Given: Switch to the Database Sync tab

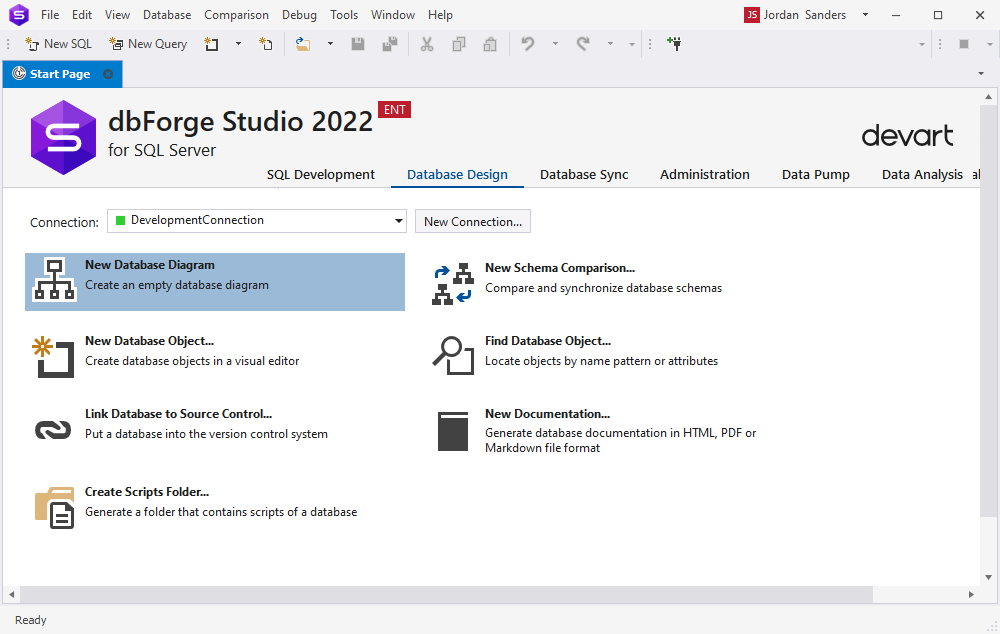Looking at the screenshot, I should (584, 175).
